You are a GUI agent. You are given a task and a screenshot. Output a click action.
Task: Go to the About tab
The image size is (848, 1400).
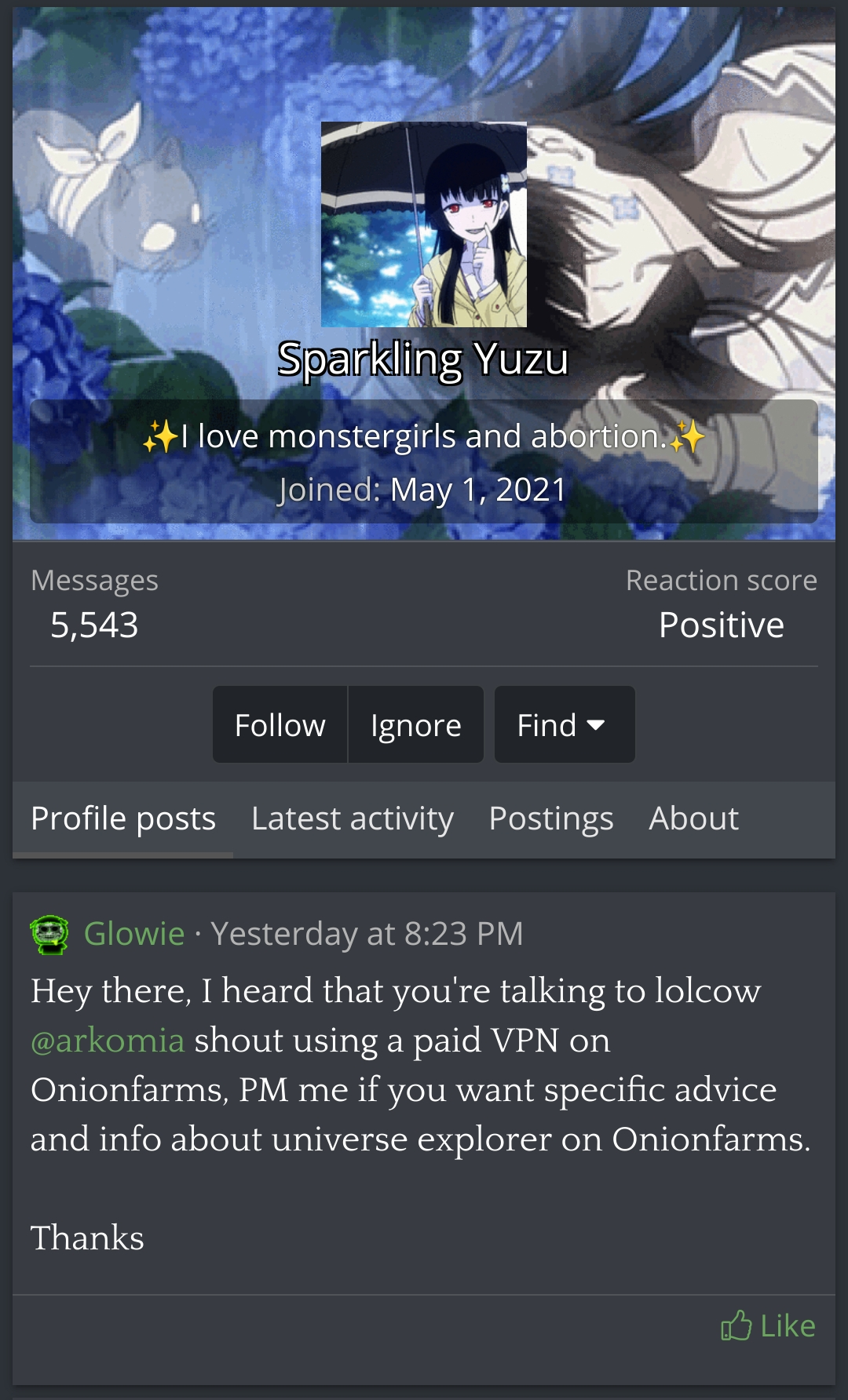(x=693, y=818)
